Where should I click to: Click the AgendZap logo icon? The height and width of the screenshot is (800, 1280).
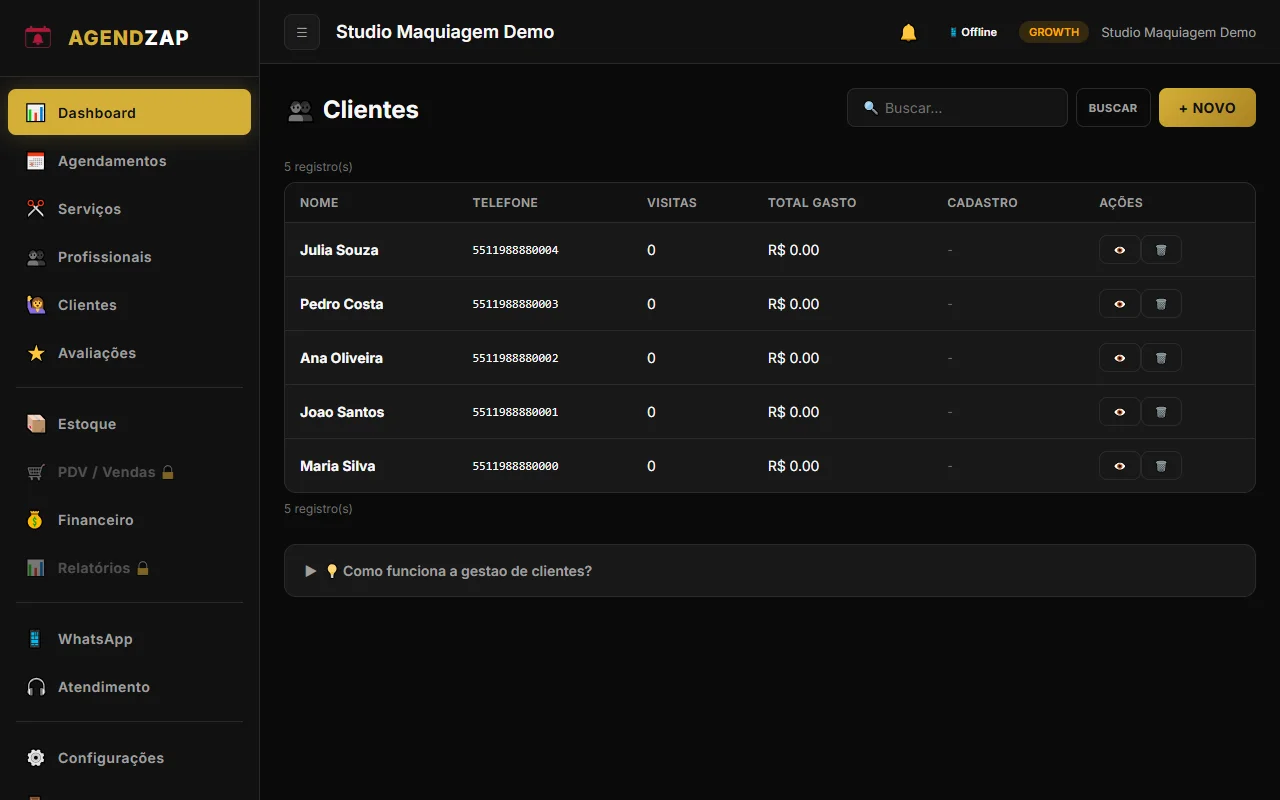(38, 38)
